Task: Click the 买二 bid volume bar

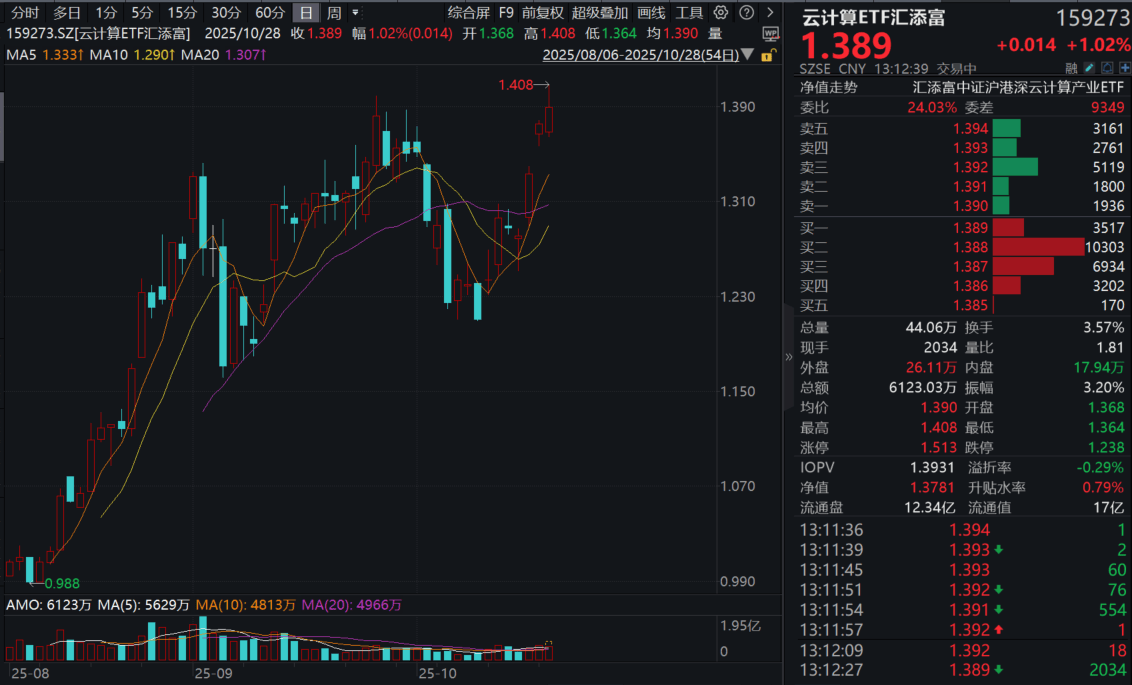Action: (1038, 247)
